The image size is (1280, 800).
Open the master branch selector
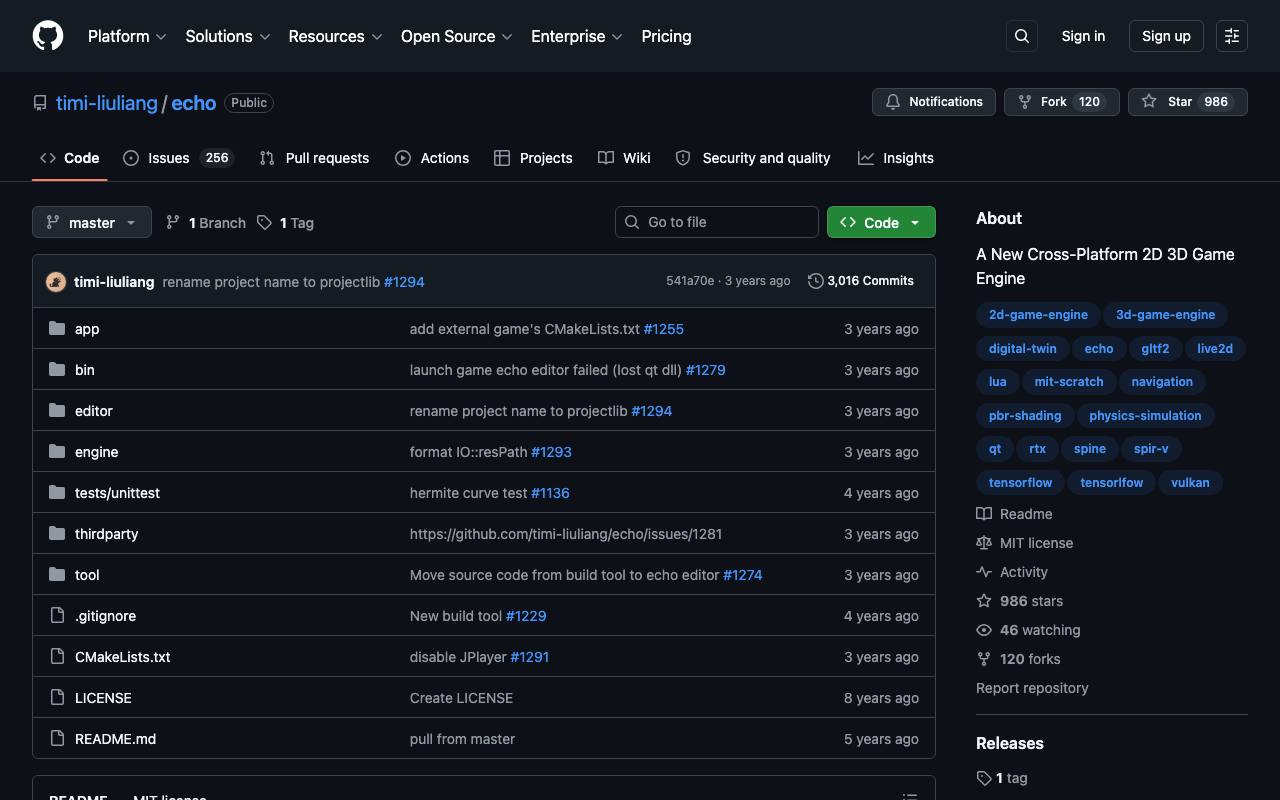(x=92, y=222)
